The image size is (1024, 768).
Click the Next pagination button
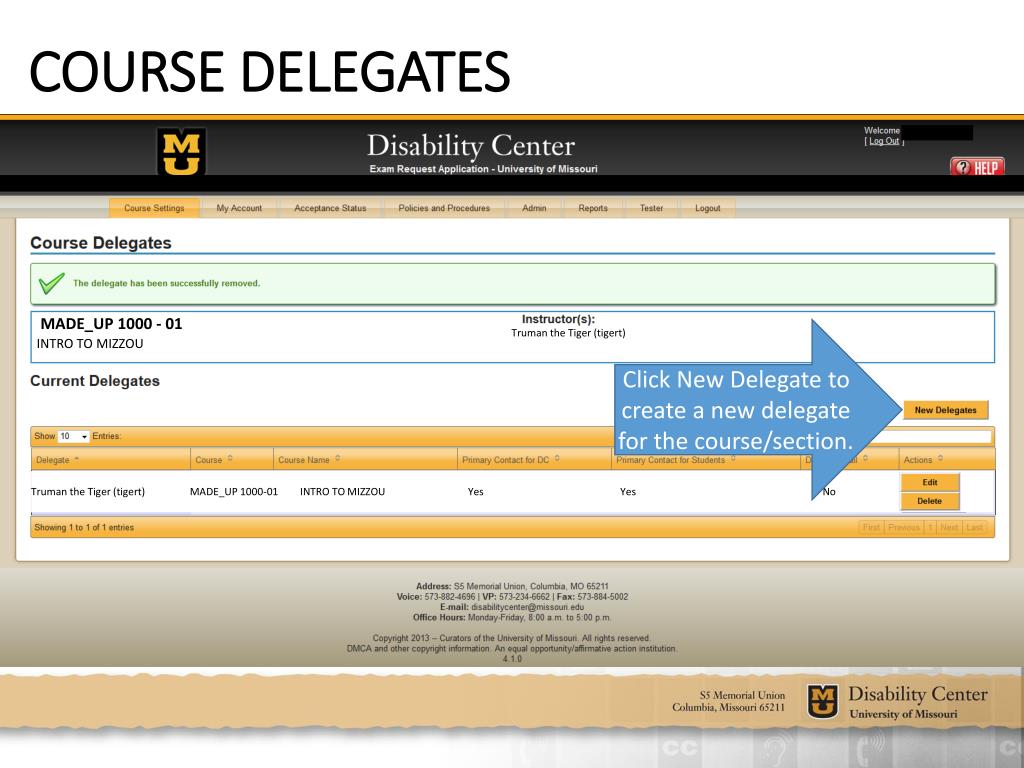click(949, 527)
